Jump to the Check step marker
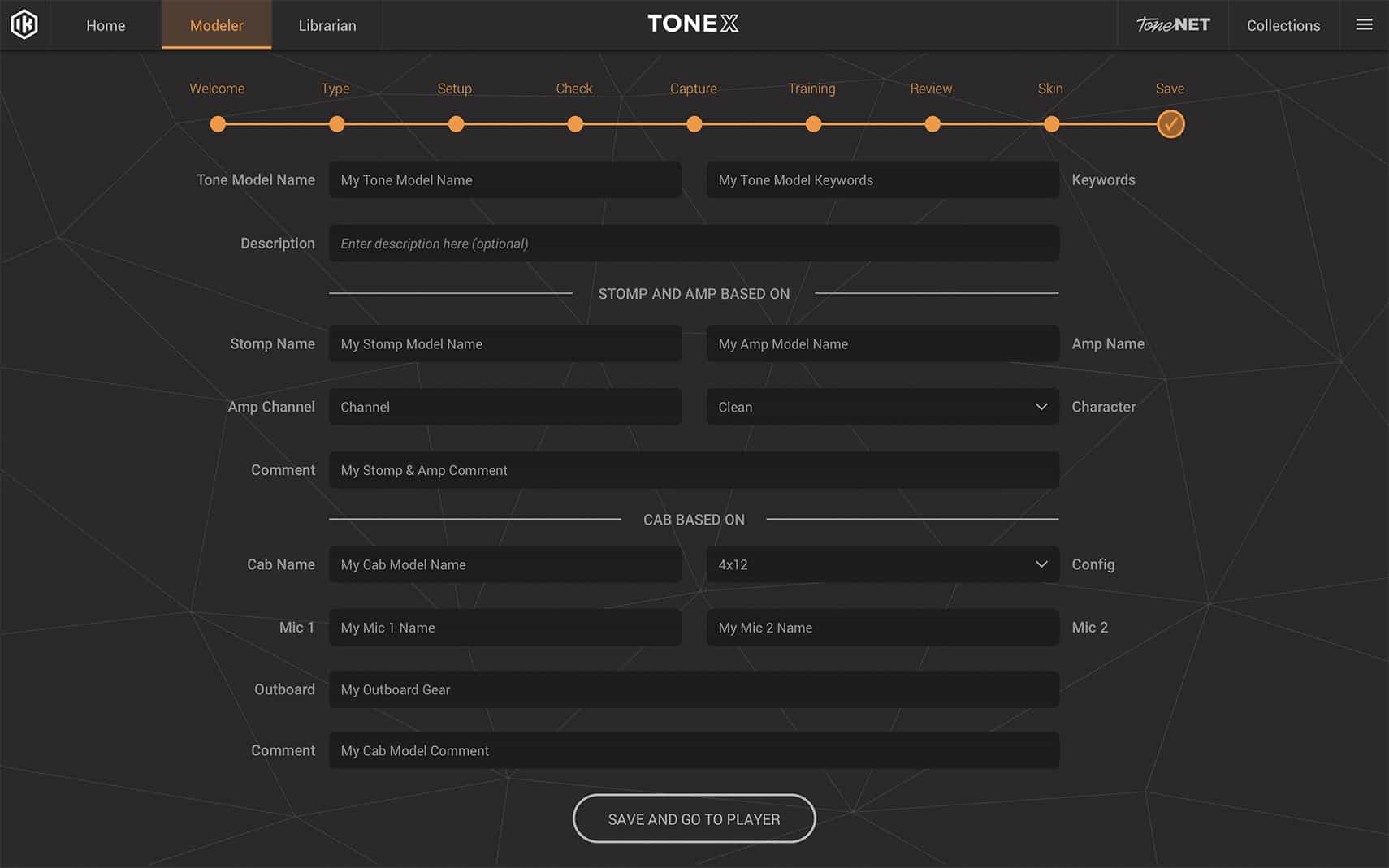This screenshot has width=1389, height=868. click(575, 124)
